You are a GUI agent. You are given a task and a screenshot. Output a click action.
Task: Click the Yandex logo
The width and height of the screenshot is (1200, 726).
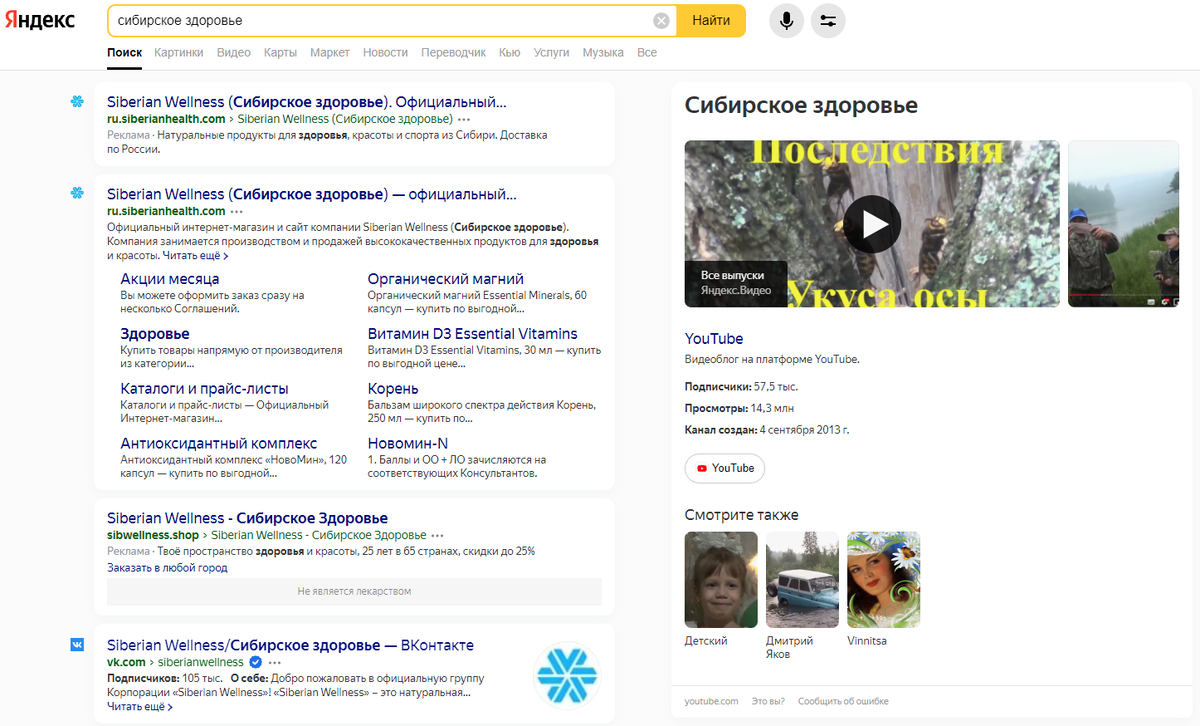[x=40, y=20]
